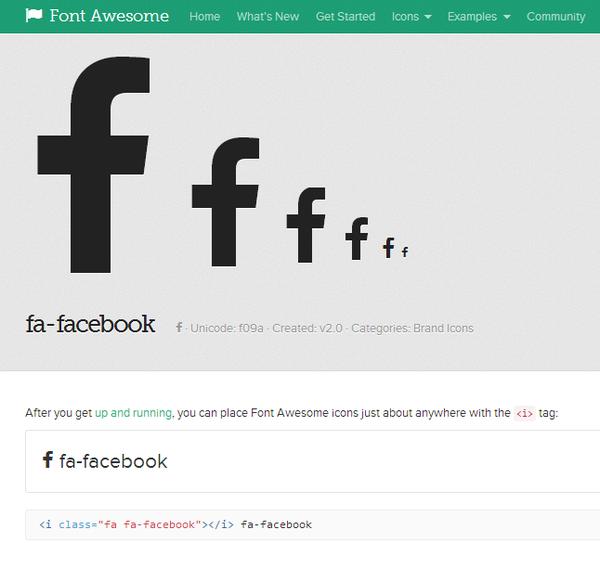Image resolution: width=600 pixels, height=569 pixels.
Task: Click the fourth Facebook f icon preview
Action: click(x=357, y=239)
